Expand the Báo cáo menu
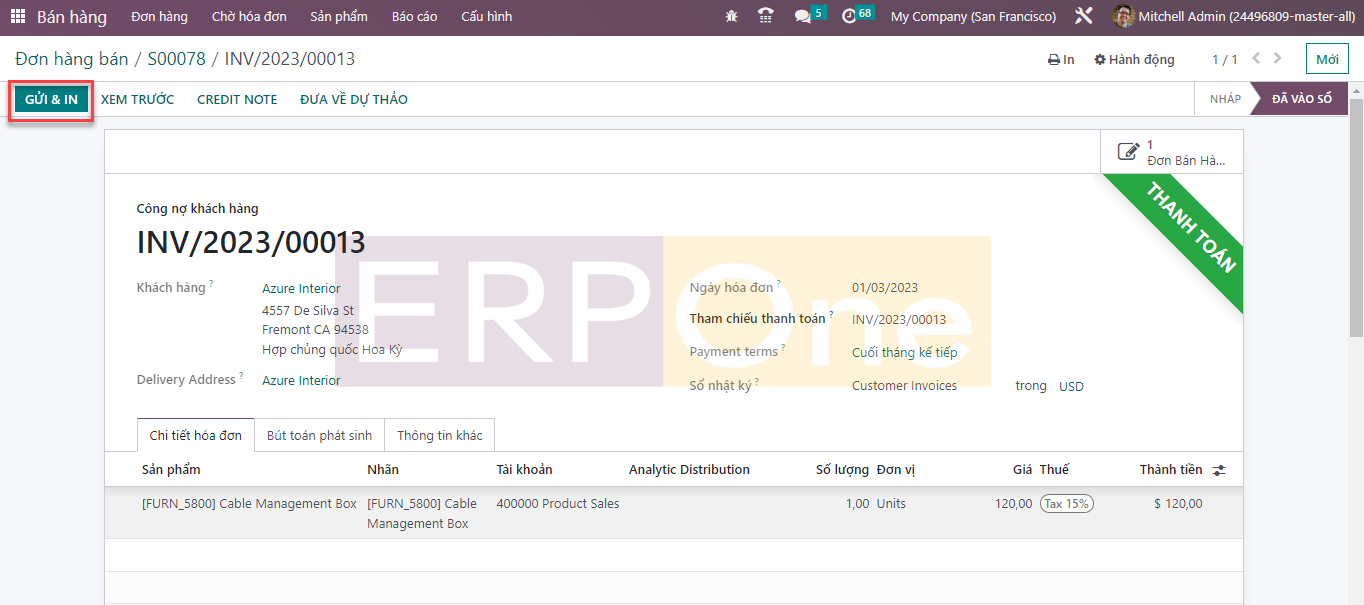 coord(414,17)
